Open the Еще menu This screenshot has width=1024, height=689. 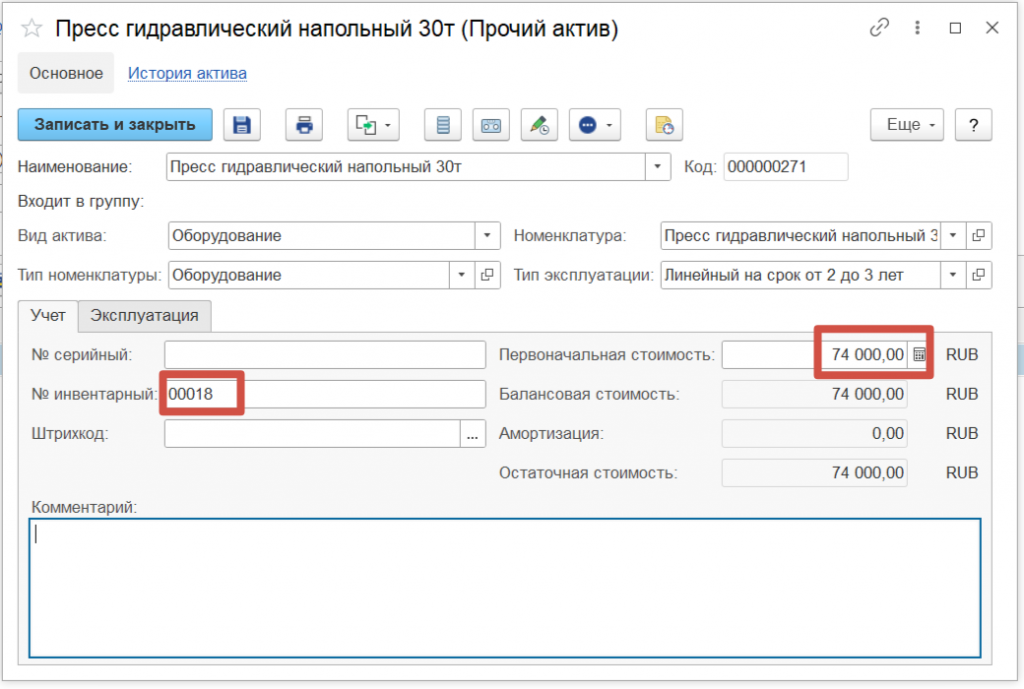tap(906, 125)
